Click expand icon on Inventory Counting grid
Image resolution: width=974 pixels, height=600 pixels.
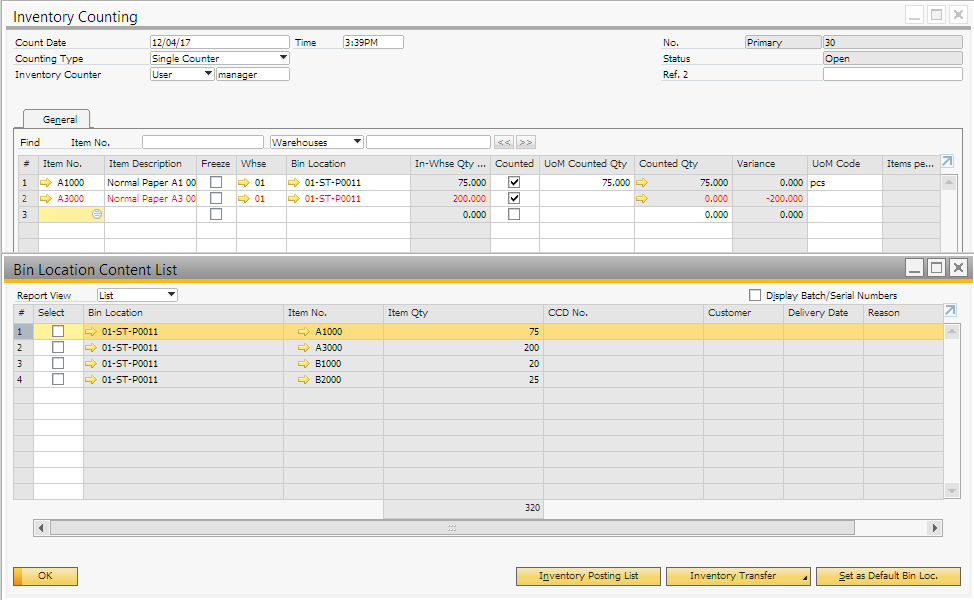coord(948,162)
